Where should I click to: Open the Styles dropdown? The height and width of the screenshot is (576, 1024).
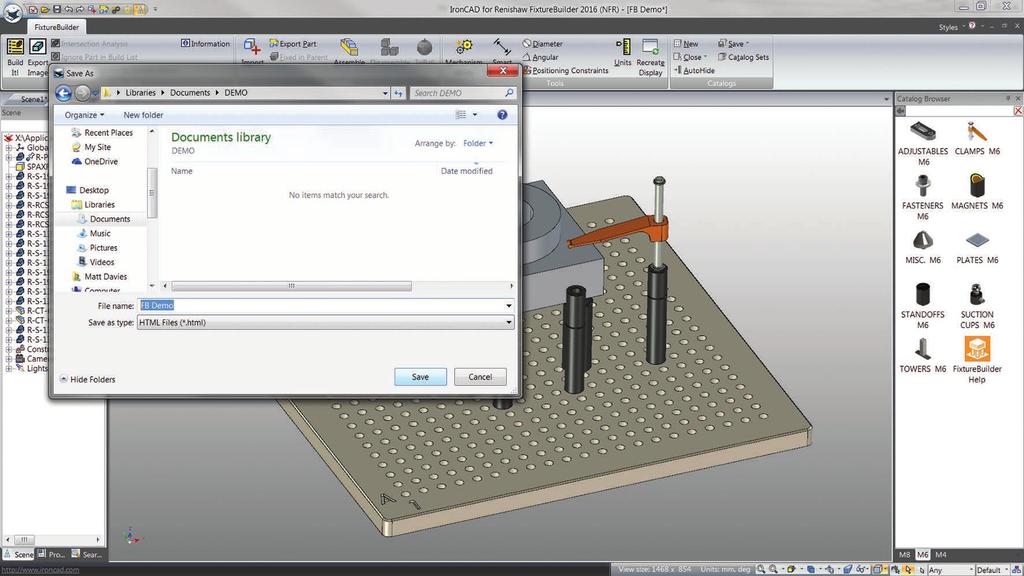coord(951,27)
